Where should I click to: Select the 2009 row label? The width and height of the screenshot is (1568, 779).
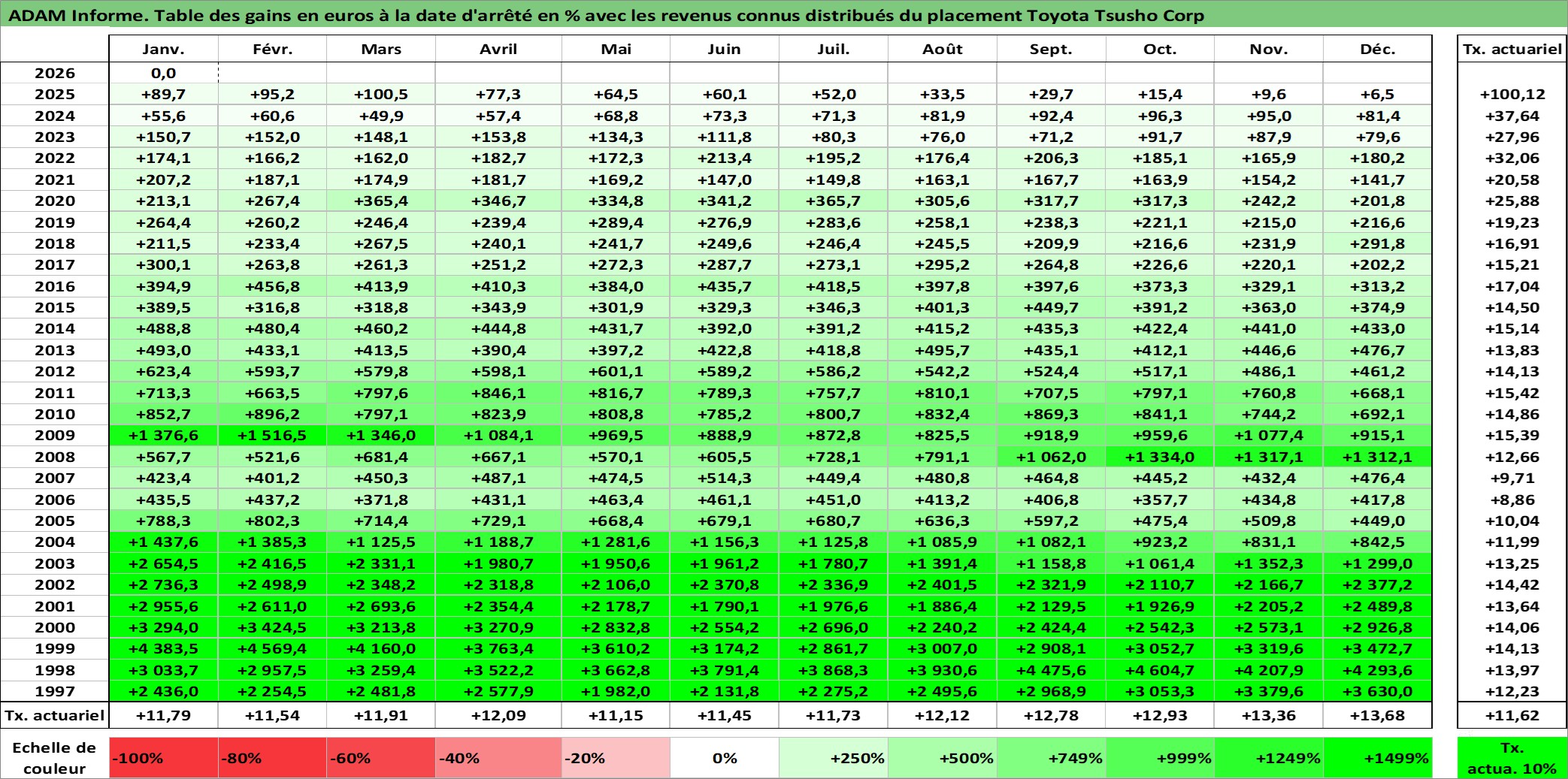(55, 435)
